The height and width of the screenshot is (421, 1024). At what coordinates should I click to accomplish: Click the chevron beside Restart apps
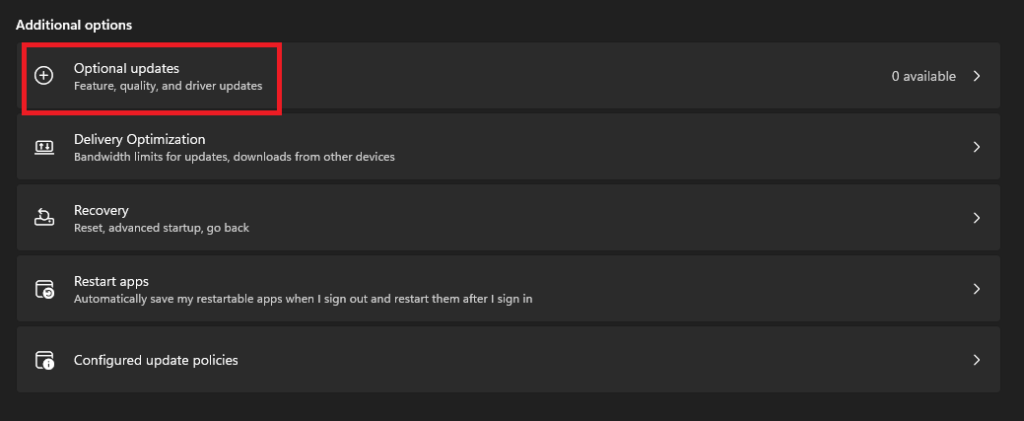977,289
